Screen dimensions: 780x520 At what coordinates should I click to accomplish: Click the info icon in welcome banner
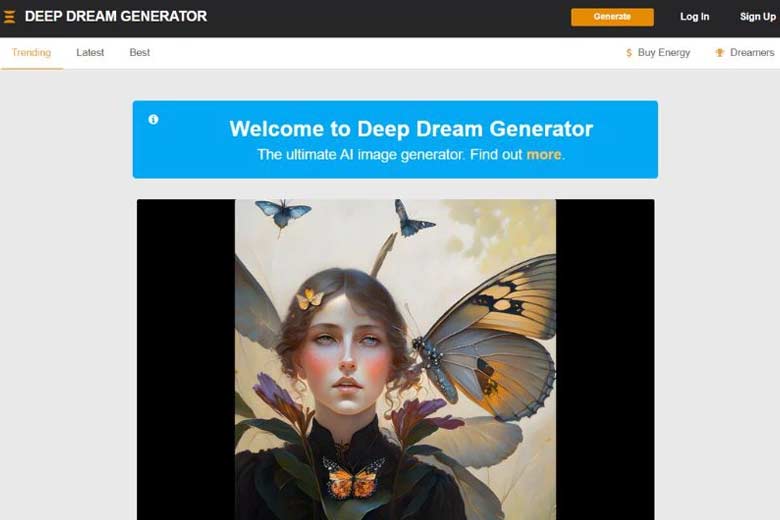coord(153,119)
